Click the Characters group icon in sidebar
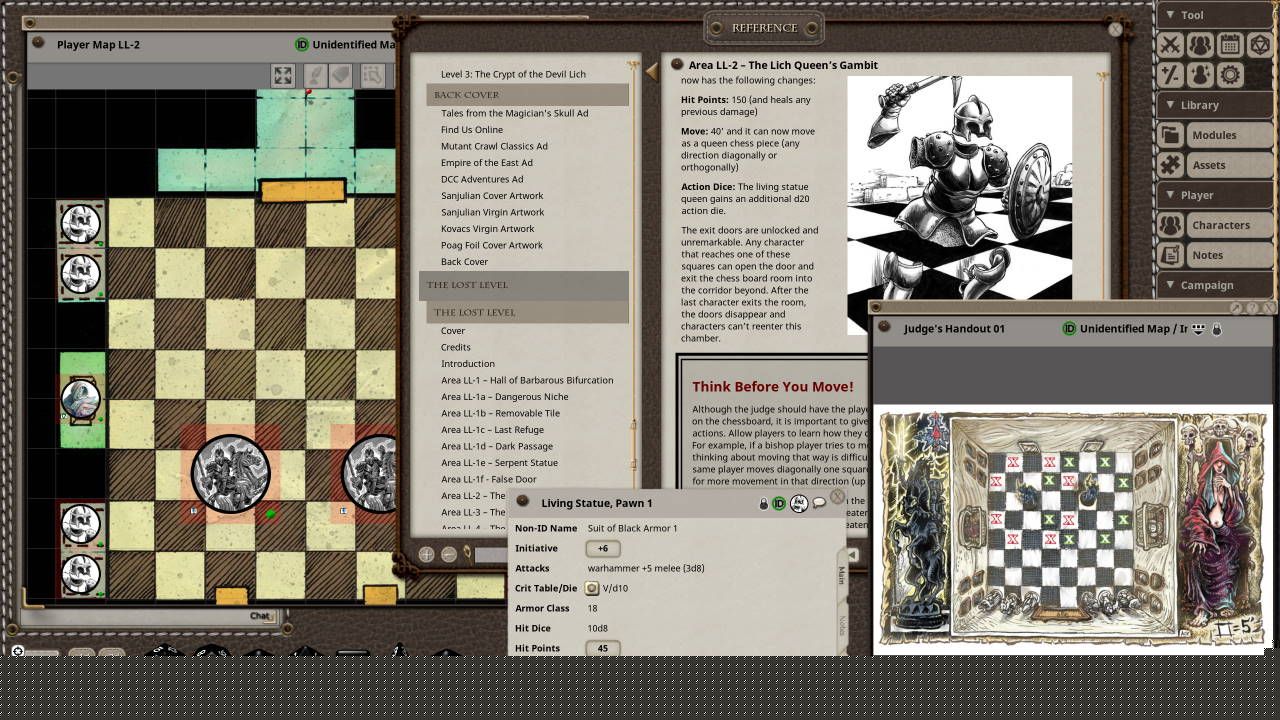The height and width of the screenshot is (720, 1280). coord(1170,225)
